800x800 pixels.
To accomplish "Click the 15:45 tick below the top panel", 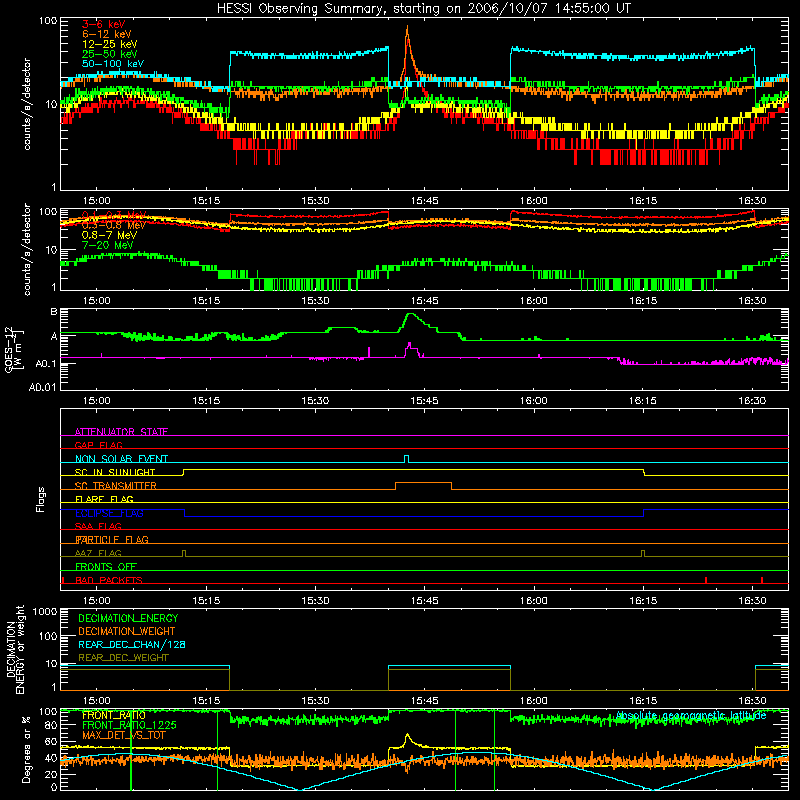I will 424,201.
